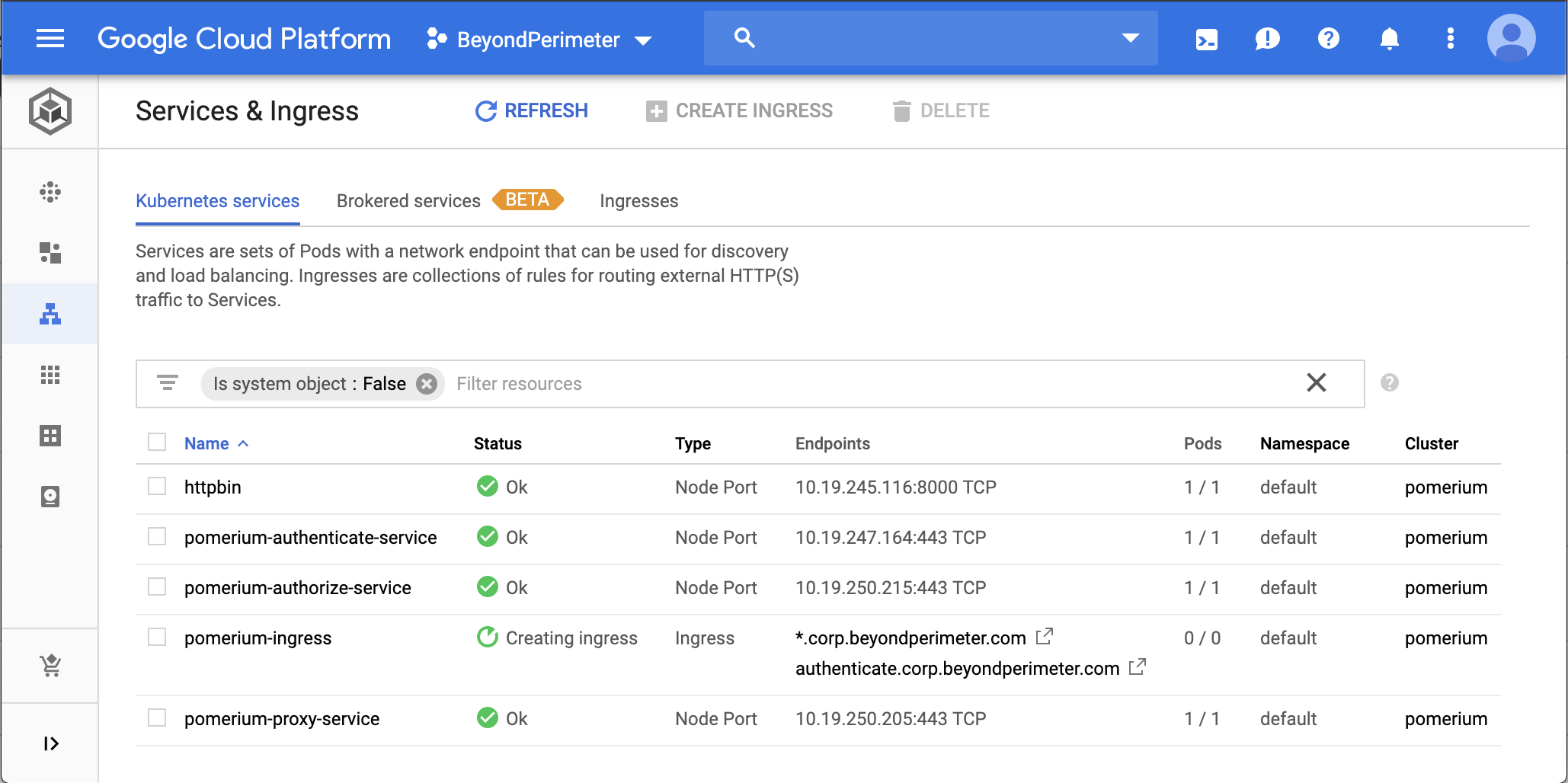Click pomerium cluster in httpbin row
1568x783 pixels.
coord(1446,487)
